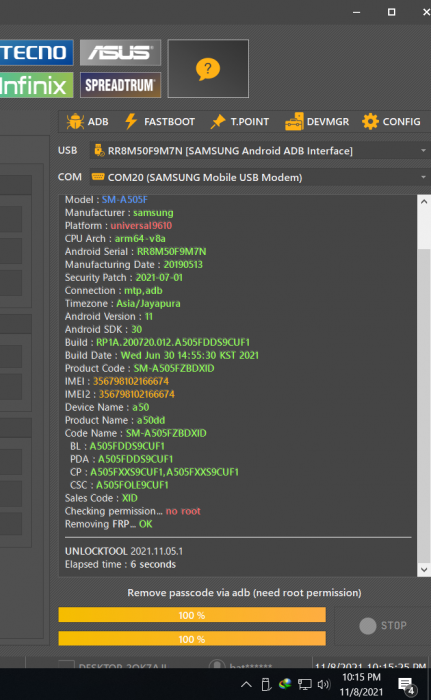The height and width of the screenshot is (700, 431).
Task: Select the no root permission result
Action: click(x=183, y=511)
